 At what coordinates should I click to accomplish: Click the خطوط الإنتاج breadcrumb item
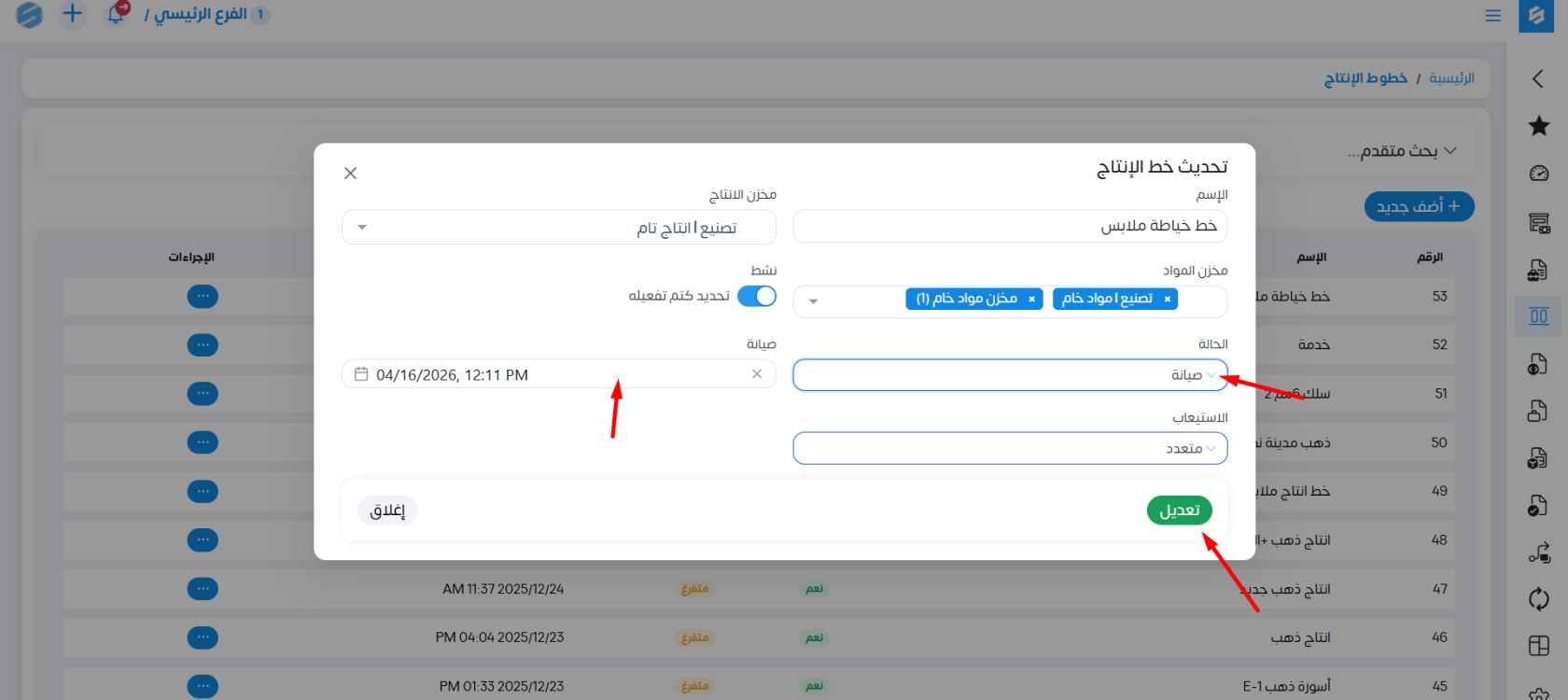(x=1365, y=78)
